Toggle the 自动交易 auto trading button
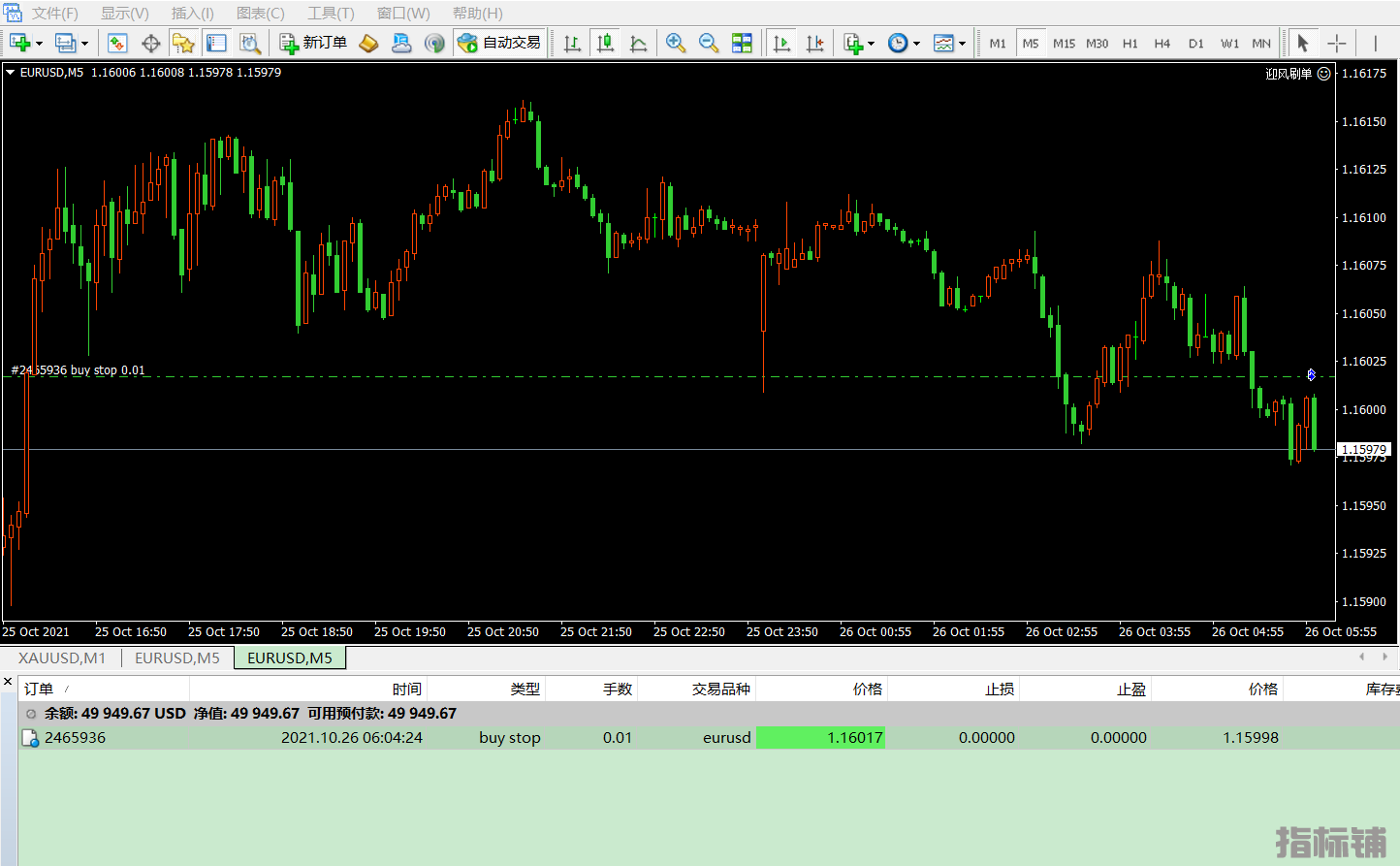 pos(500,43)
